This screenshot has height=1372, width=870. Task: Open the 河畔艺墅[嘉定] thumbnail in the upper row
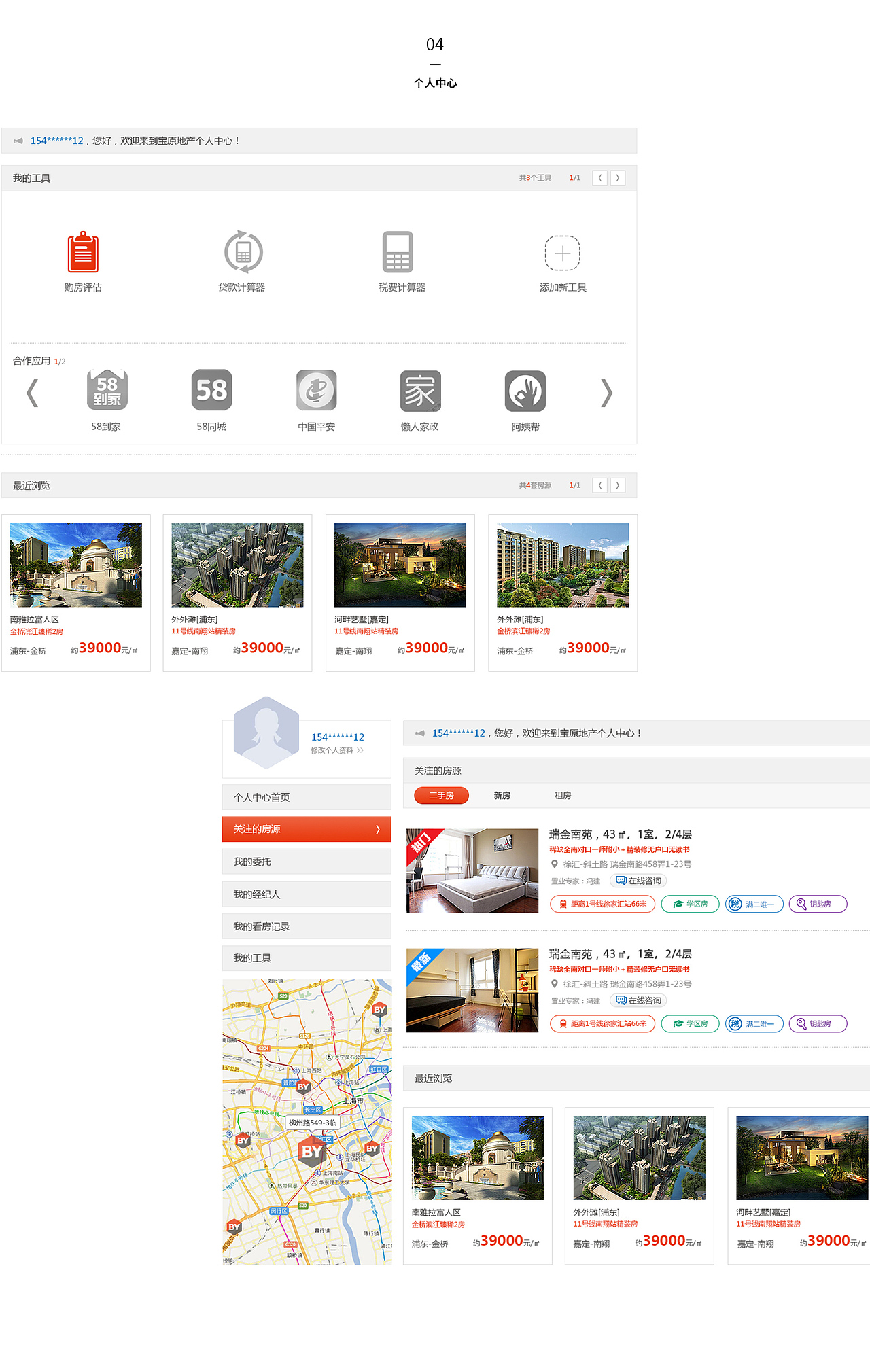(x=400, y=565)
